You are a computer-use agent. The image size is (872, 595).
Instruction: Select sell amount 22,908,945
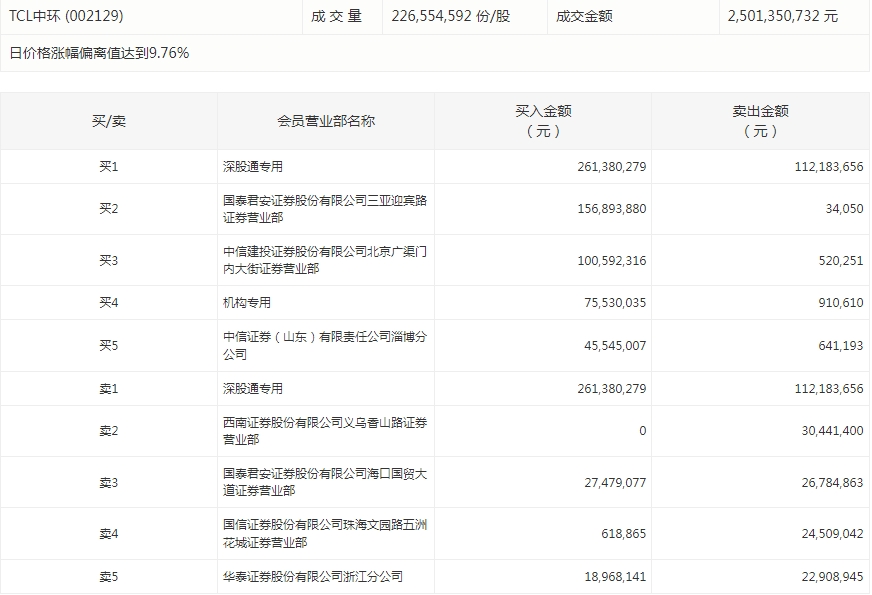point(832,577)
